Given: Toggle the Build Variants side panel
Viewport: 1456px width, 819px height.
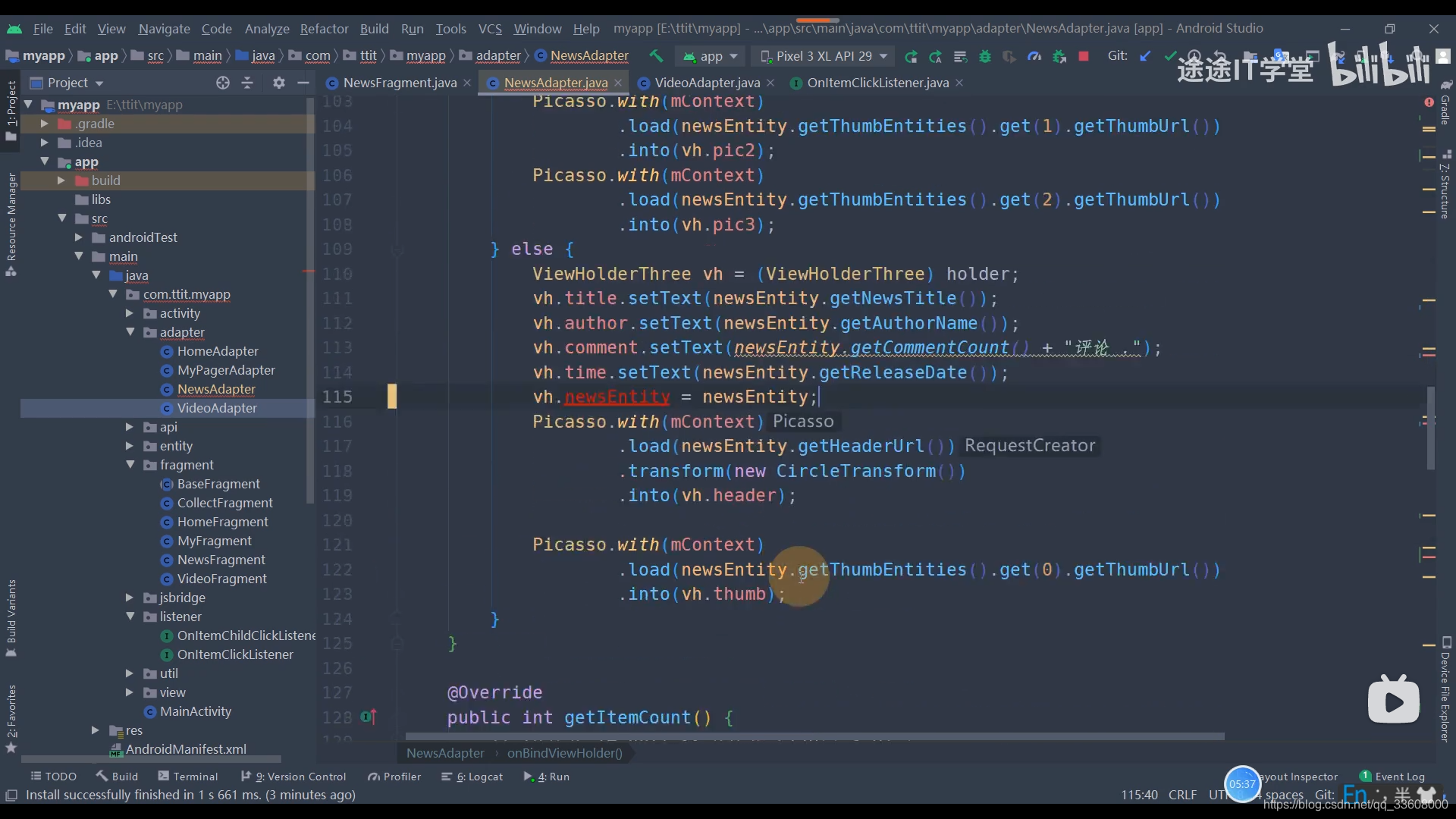Looking at the screenshot, I should (11, 618).
